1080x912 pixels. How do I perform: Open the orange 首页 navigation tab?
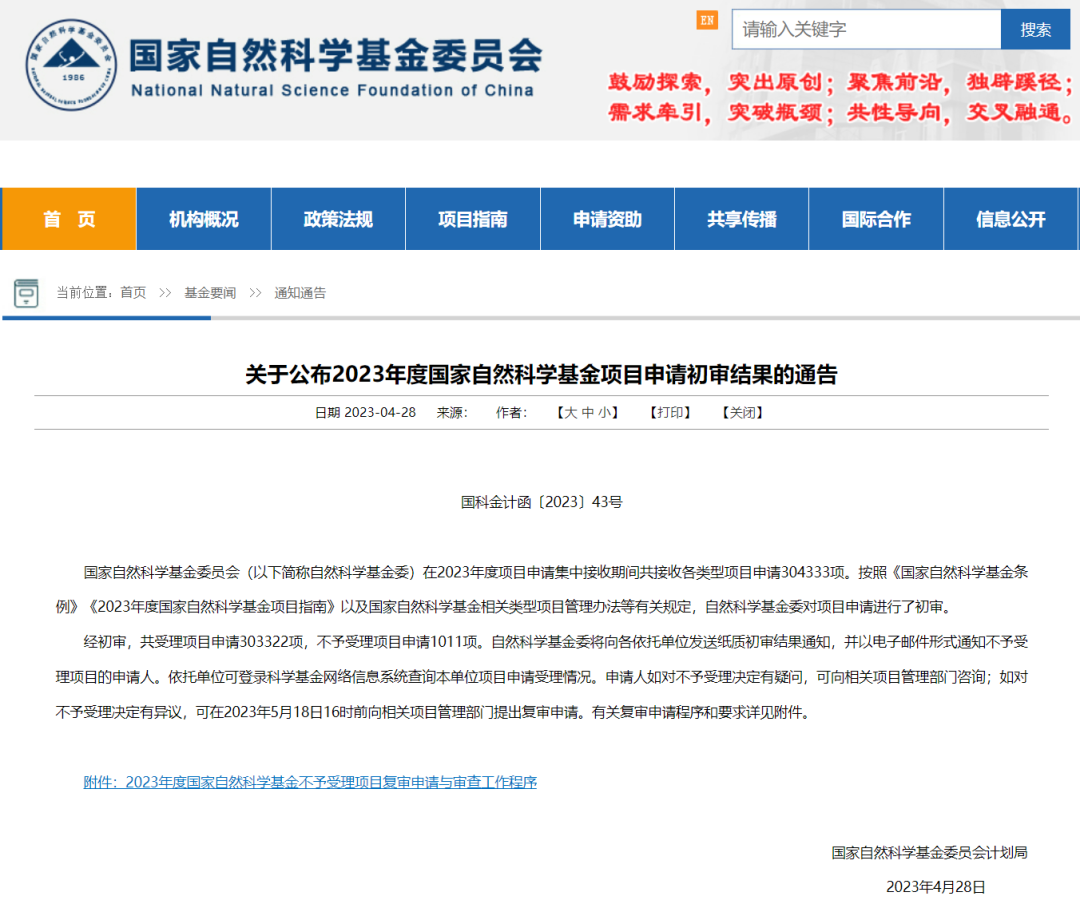pyautogui.click(x=69, y=219)
